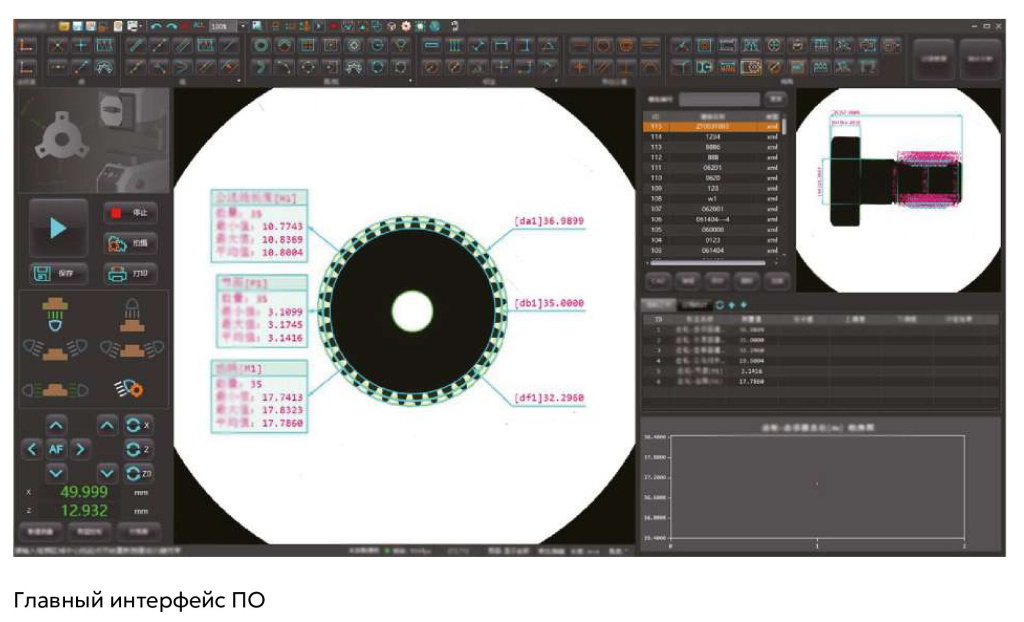Image resolution: width=1024 pixels, height=622 pixels.
Task: Click the template search input field
Action: point(719,100)
